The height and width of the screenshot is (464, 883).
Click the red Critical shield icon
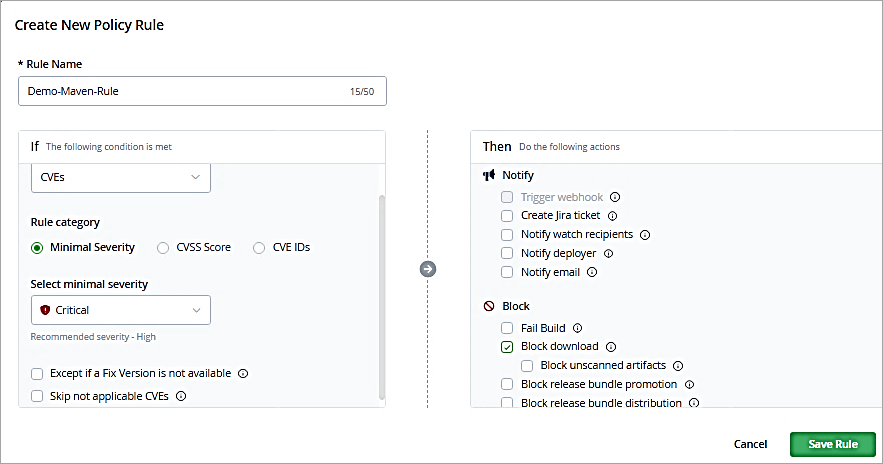tap(46, 310)
